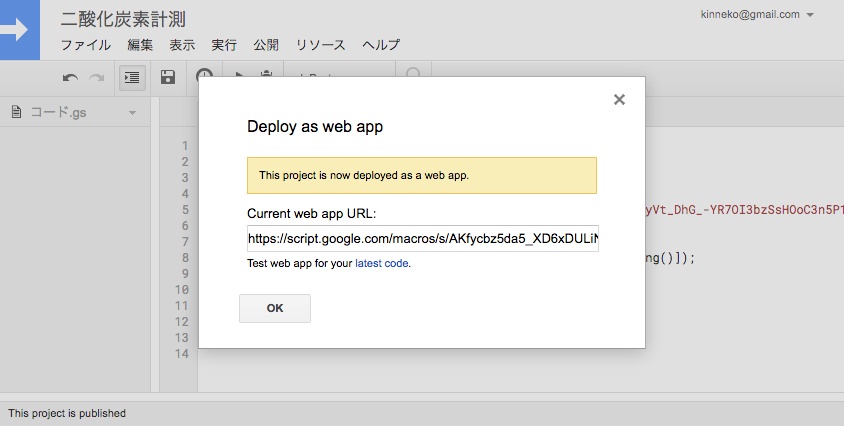844x426 pixels.
Task: Follow the latest code link
Action: tap(382, 264)
